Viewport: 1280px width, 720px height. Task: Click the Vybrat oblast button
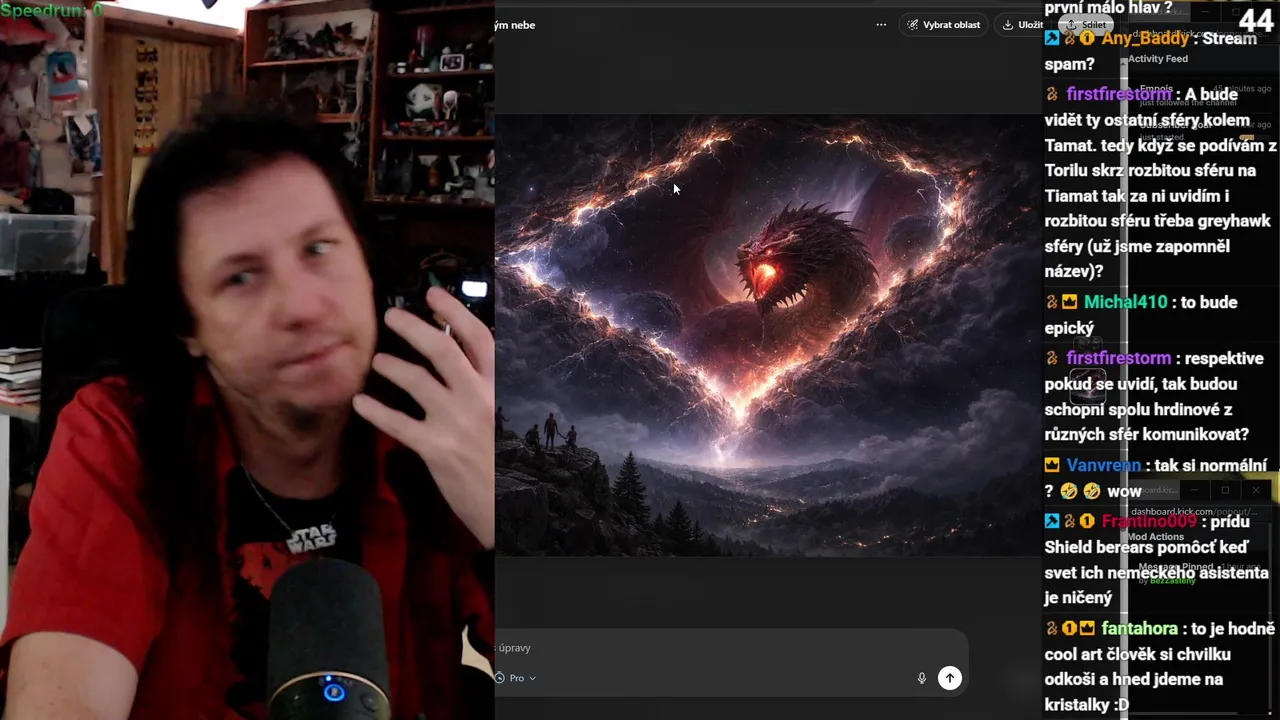(x=943, y=25)
